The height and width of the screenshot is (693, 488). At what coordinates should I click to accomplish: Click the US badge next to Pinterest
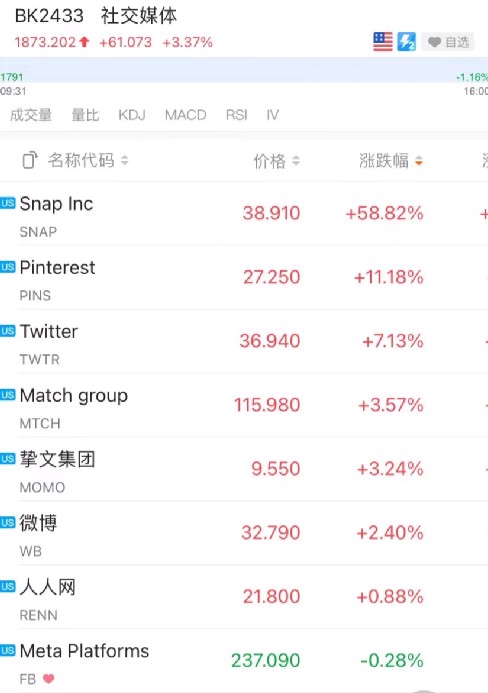point(8,267)
